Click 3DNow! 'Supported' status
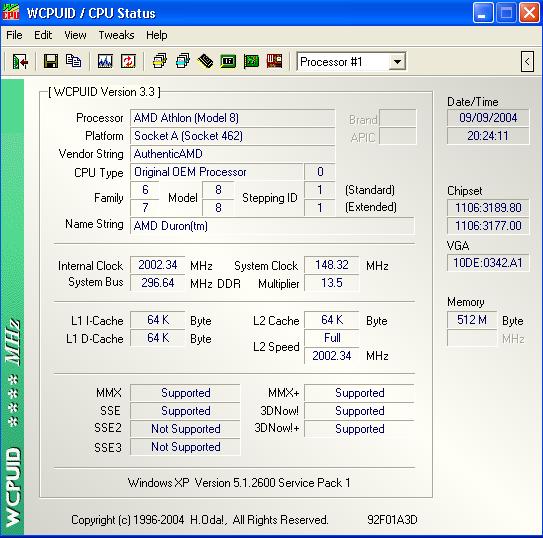The width and height of the screenshot is (543, 538). tap(359, 411)
